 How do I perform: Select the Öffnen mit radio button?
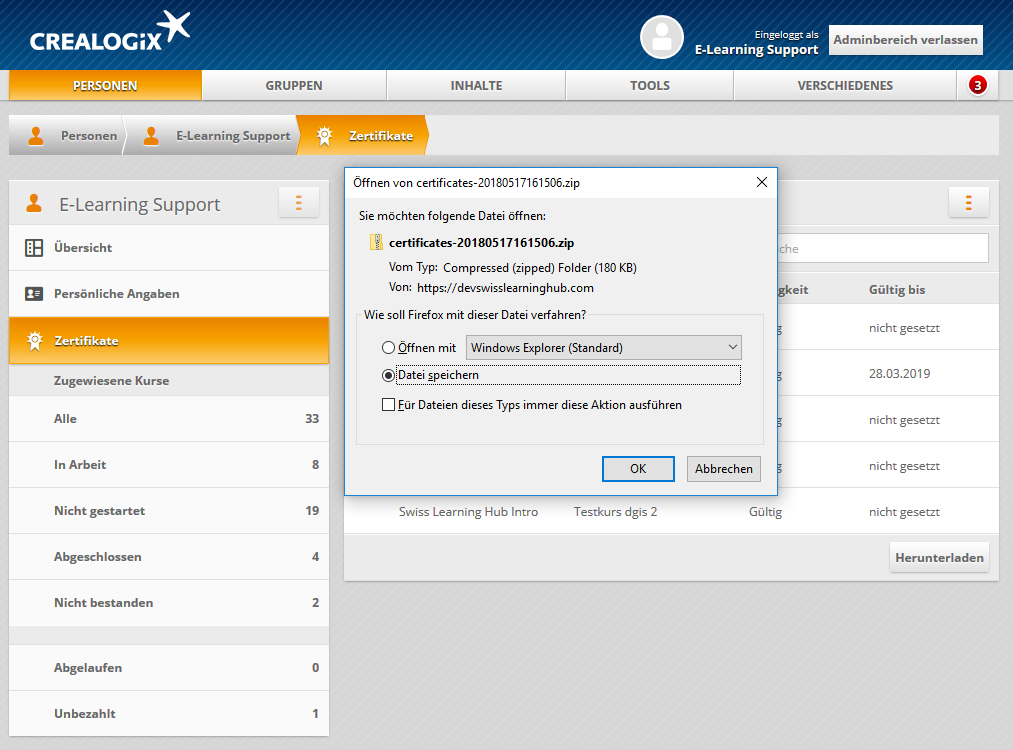click(389, 348)
